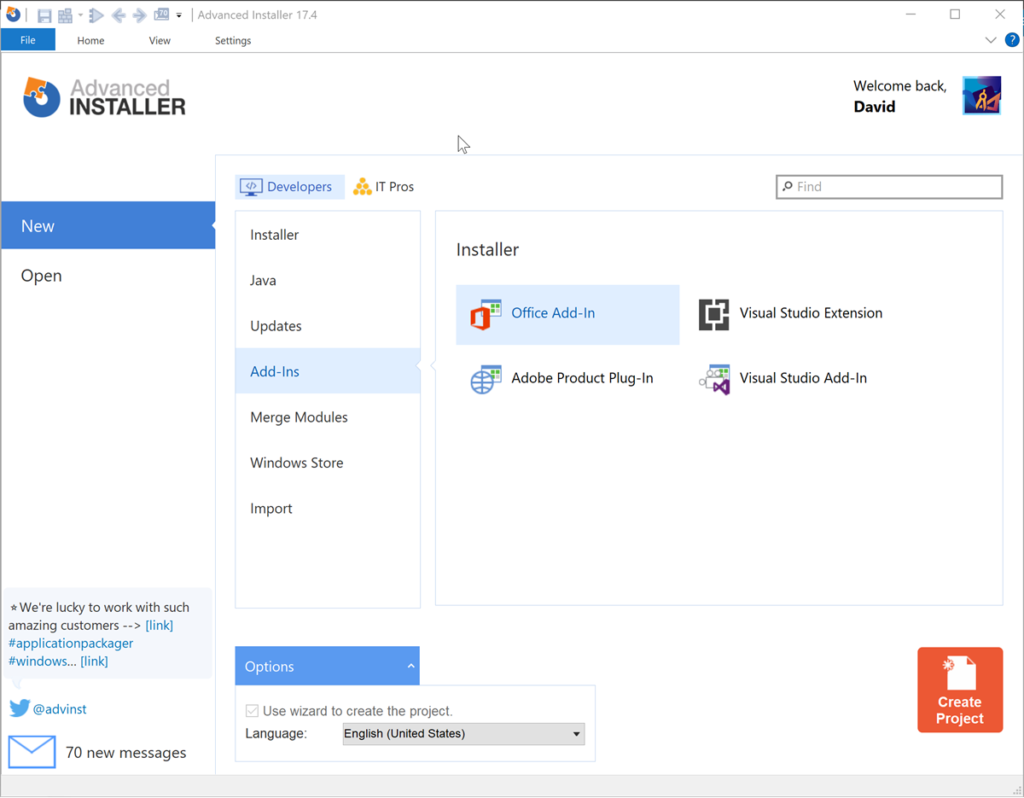
Task: Select the Office Add-In project type
Action: click(x=568, y=314)
